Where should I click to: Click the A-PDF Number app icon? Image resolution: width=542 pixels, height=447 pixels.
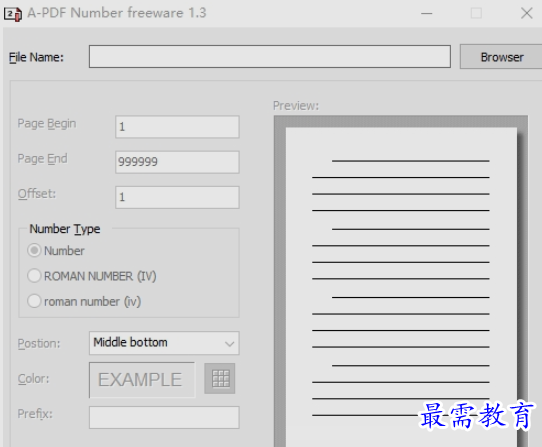pos(12,14)
